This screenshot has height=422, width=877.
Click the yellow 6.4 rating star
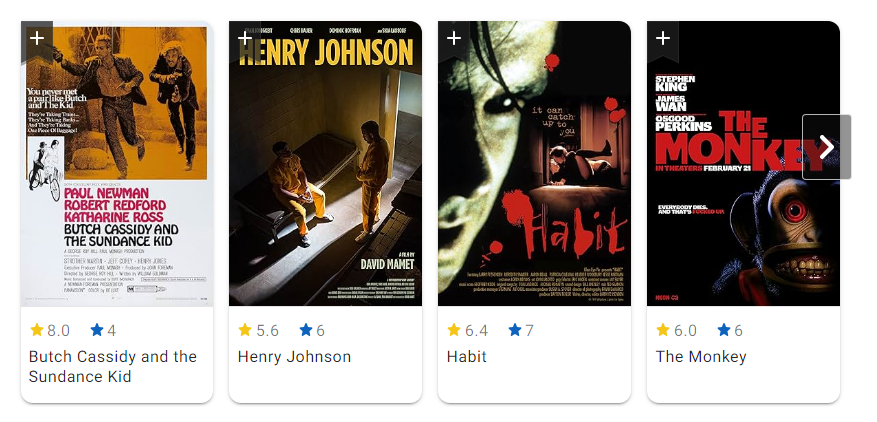[x=454, y=330]
